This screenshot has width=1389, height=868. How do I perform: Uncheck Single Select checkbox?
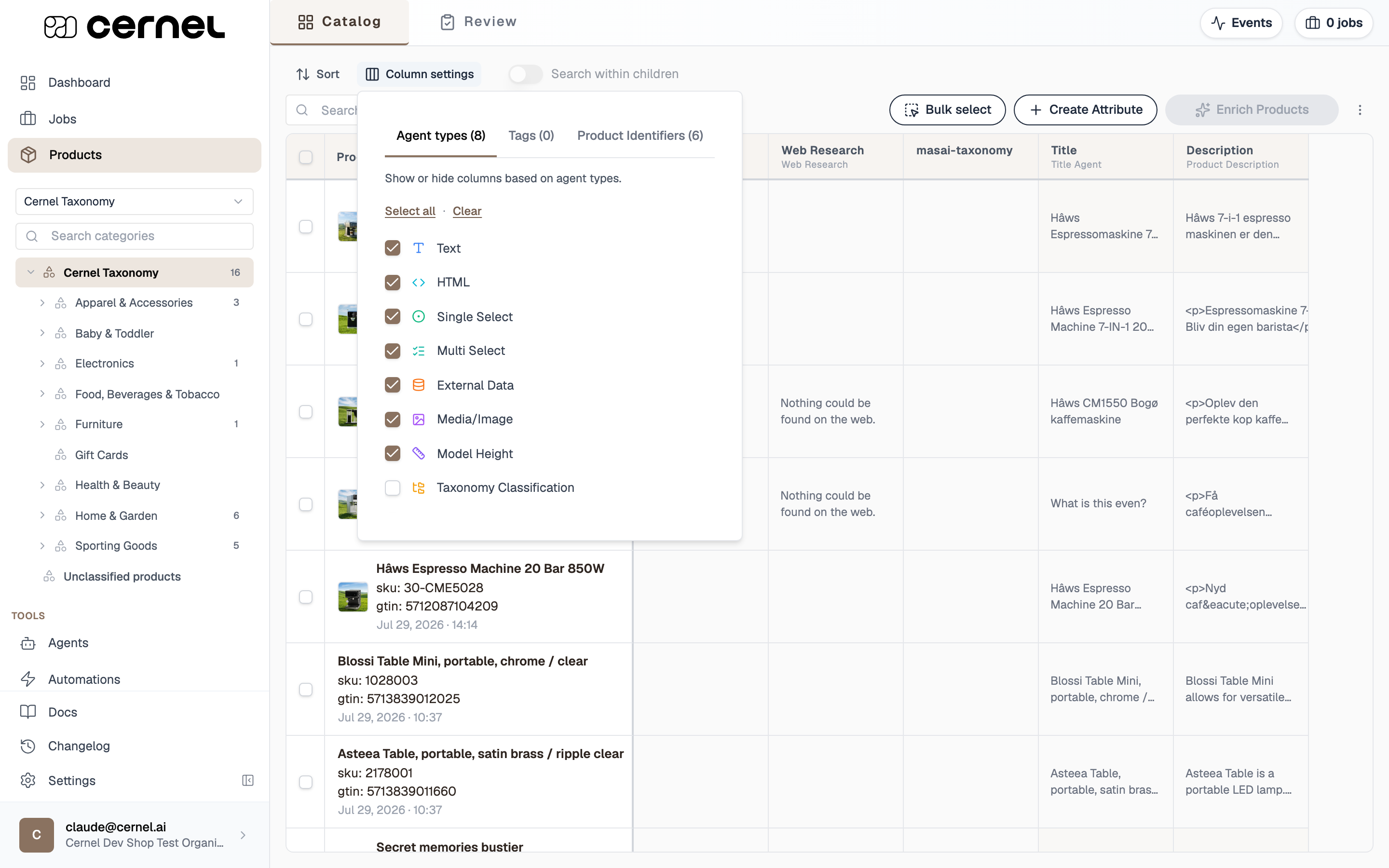393,316
